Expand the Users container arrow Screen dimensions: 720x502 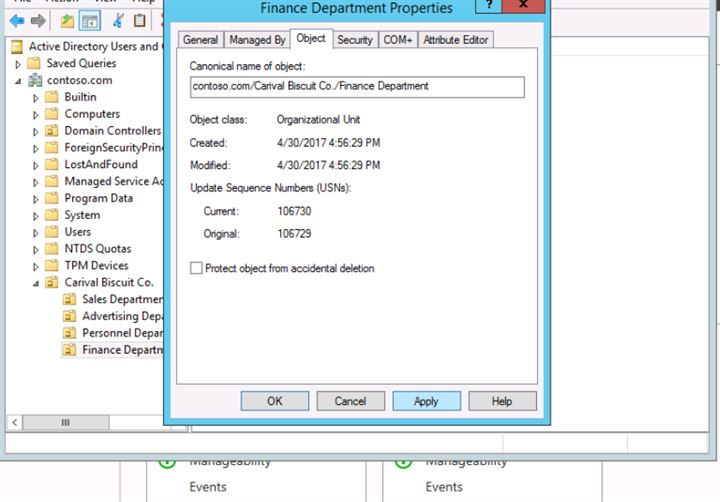35,233
